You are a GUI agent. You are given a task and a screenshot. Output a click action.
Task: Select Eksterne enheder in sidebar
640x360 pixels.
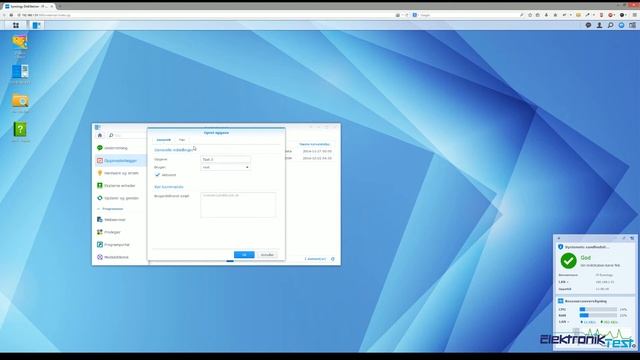[121, 185]
